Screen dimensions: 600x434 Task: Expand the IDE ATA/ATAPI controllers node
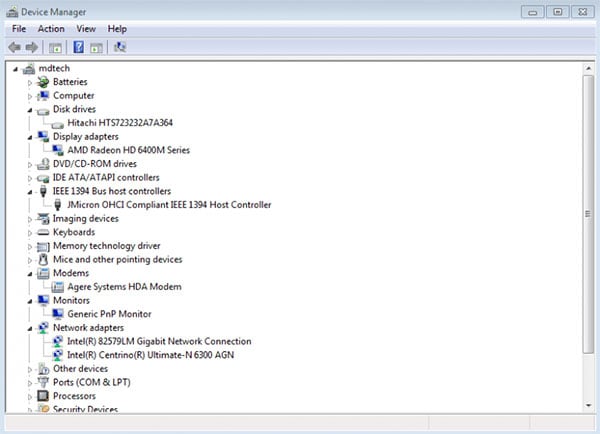[x=30, y=178]
